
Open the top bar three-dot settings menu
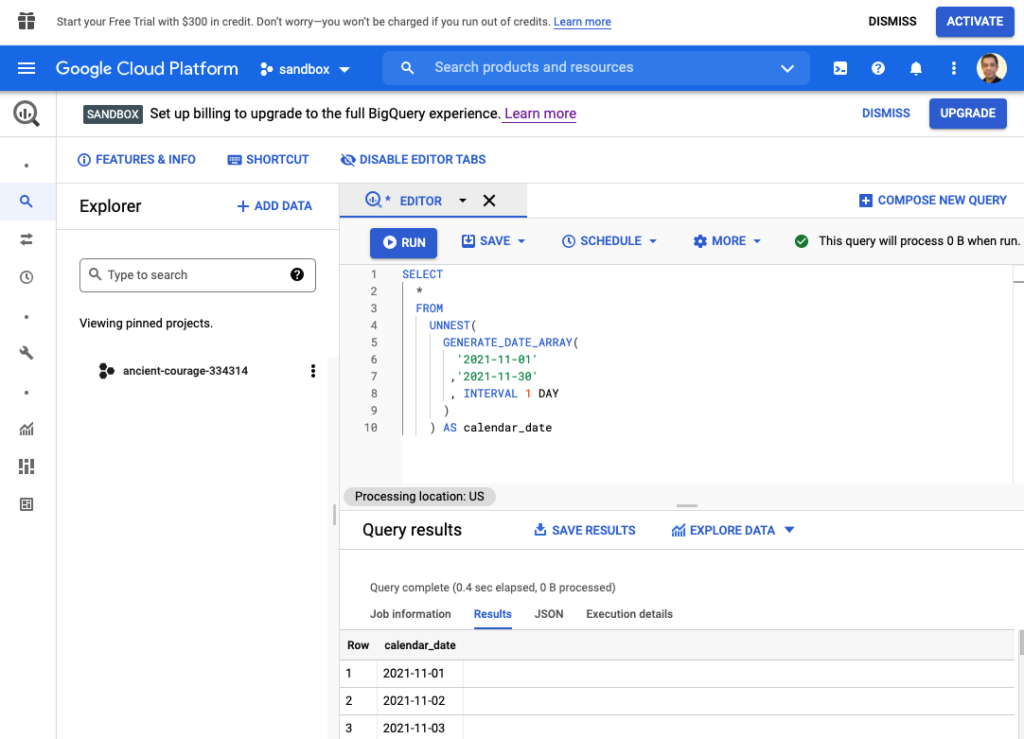tap(953, 68)
